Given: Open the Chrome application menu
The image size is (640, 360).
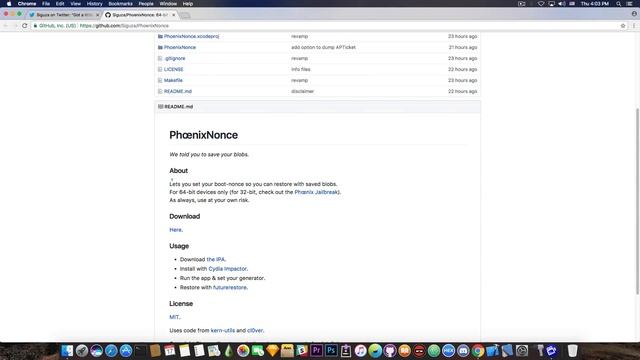Looking at the screenshot, I should (x=27, y=4).
